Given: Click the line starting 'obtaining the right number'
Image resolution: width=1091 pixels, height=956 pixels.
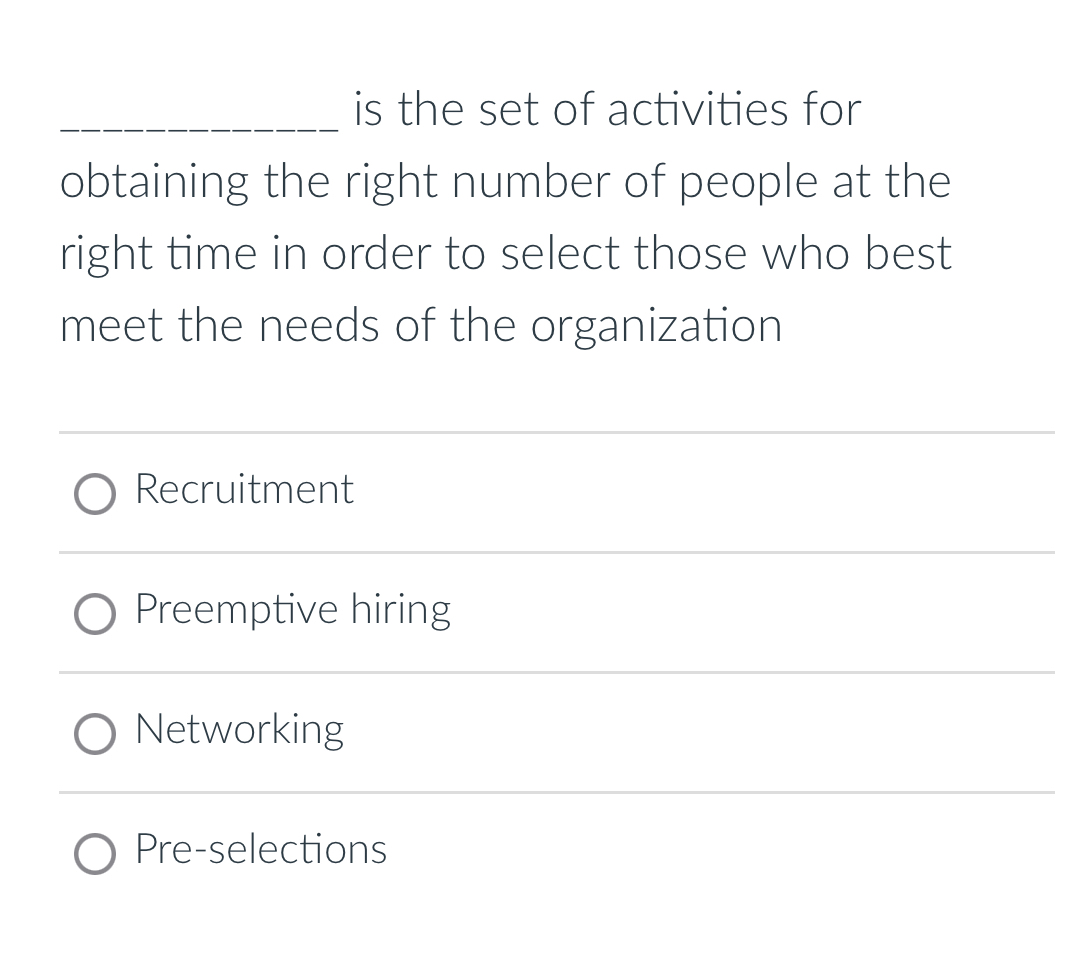Looking at the screenshot, I should pyautogui.click(x=505, y=182).
